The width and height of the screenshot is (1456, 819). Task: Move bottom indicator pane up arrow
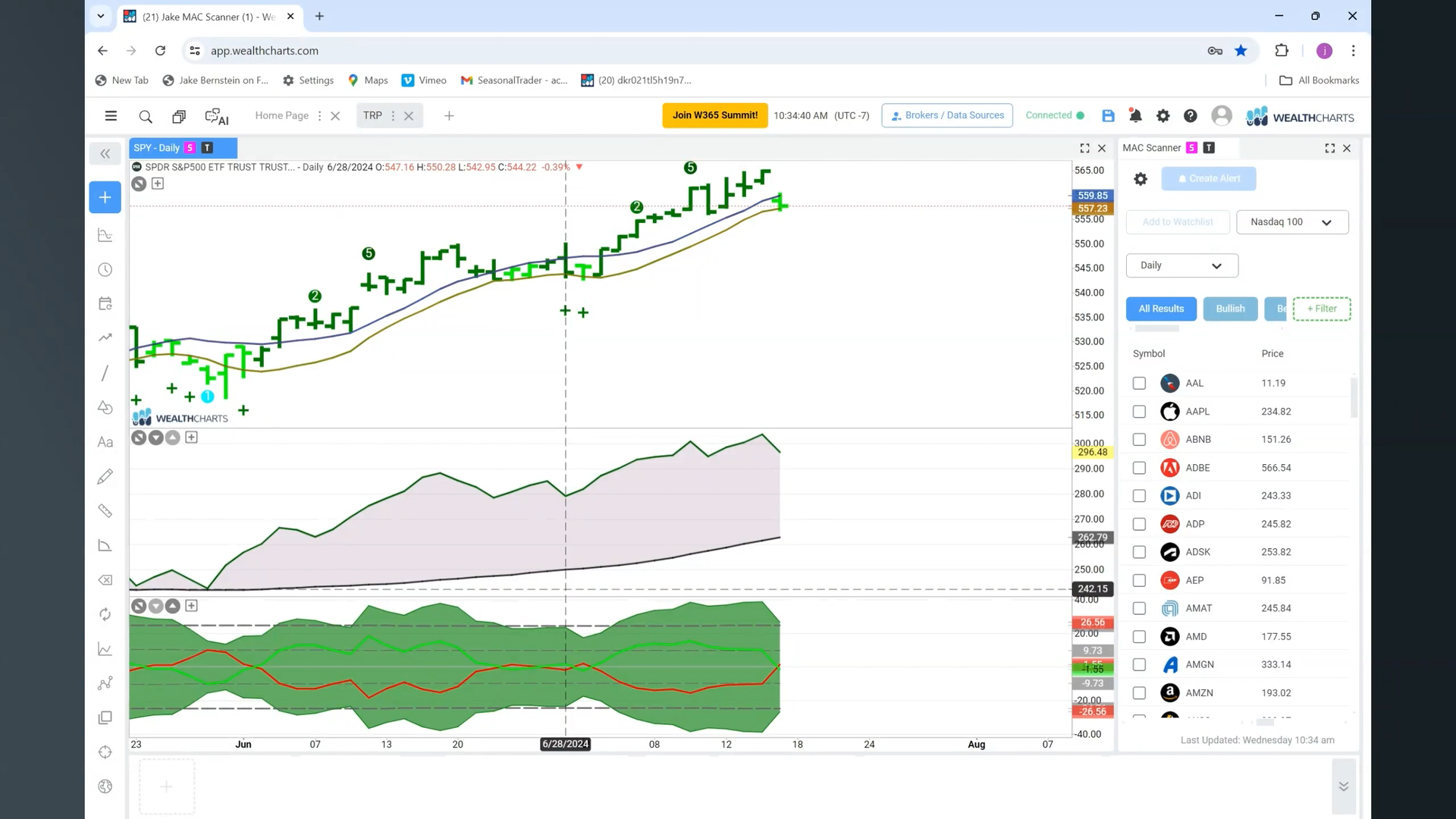[173, 606]
